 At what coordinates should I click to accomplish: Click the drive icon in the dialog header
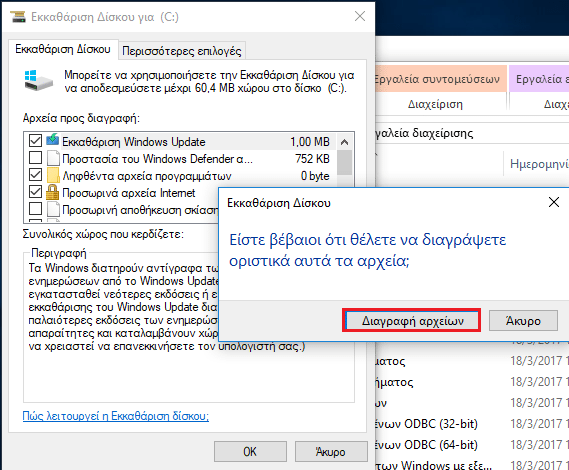39,81
